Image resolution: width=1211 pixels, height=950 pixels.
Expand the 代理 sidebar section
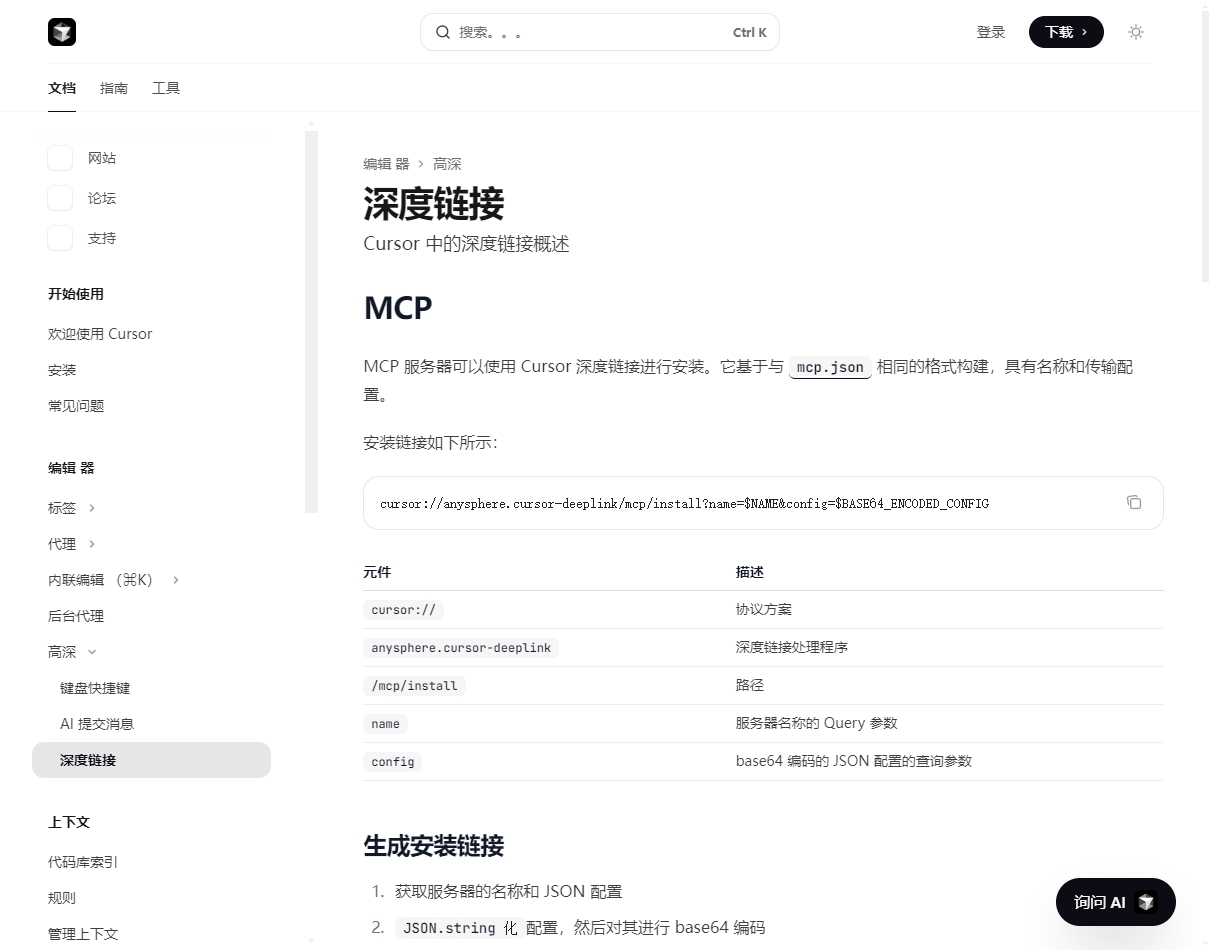tap(92, 544)
